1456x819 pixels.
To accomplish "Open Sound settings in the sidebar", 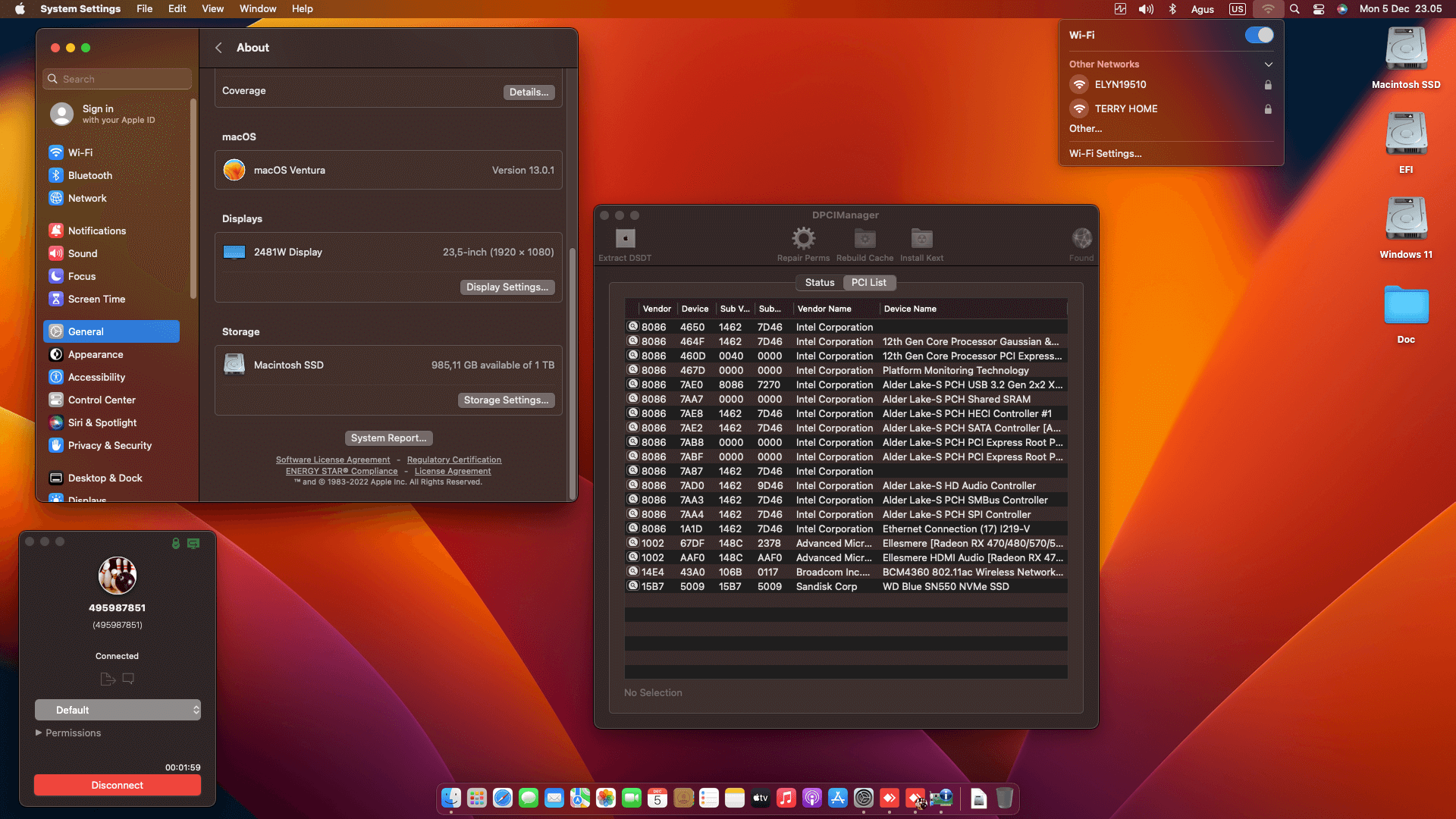I will point(111,253).
